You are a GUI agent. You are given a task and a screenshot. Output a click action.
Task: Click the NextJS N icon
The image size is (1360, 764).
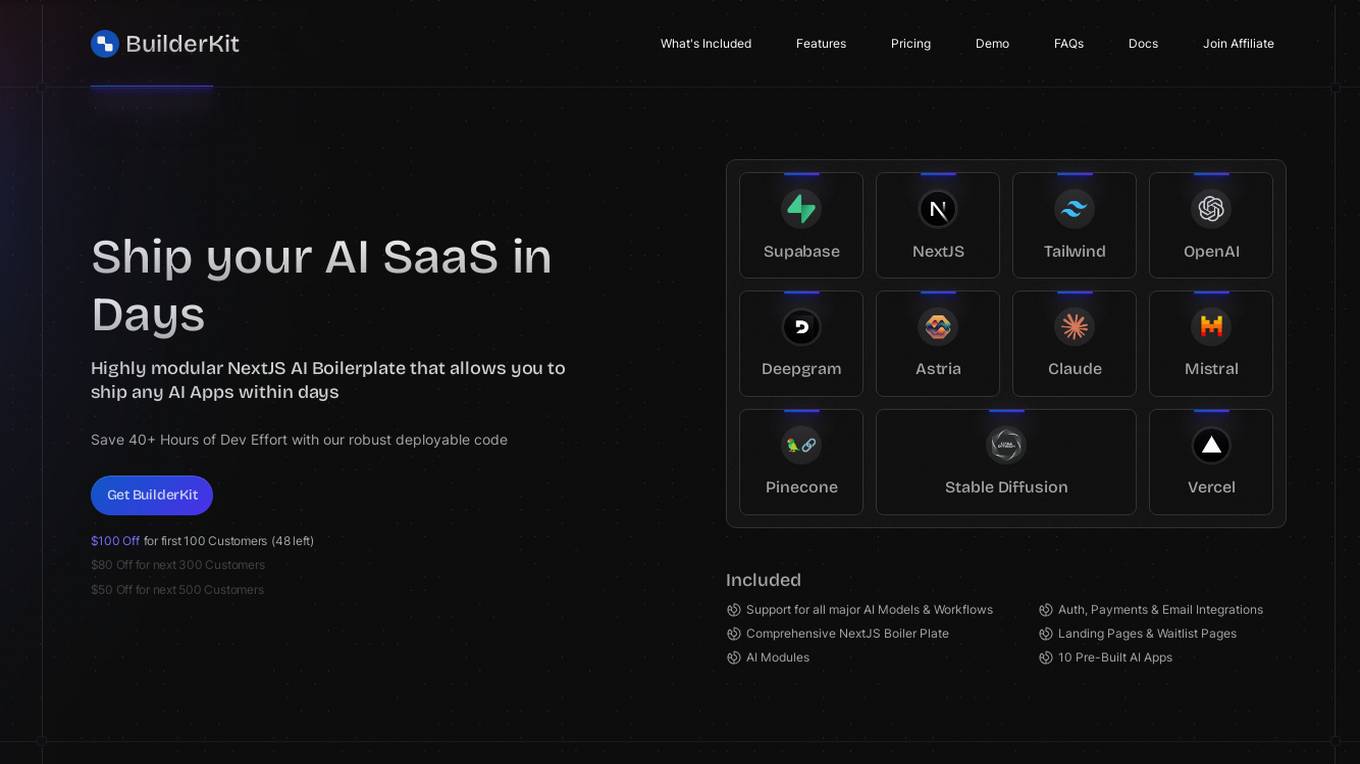[x=938, y=209]
